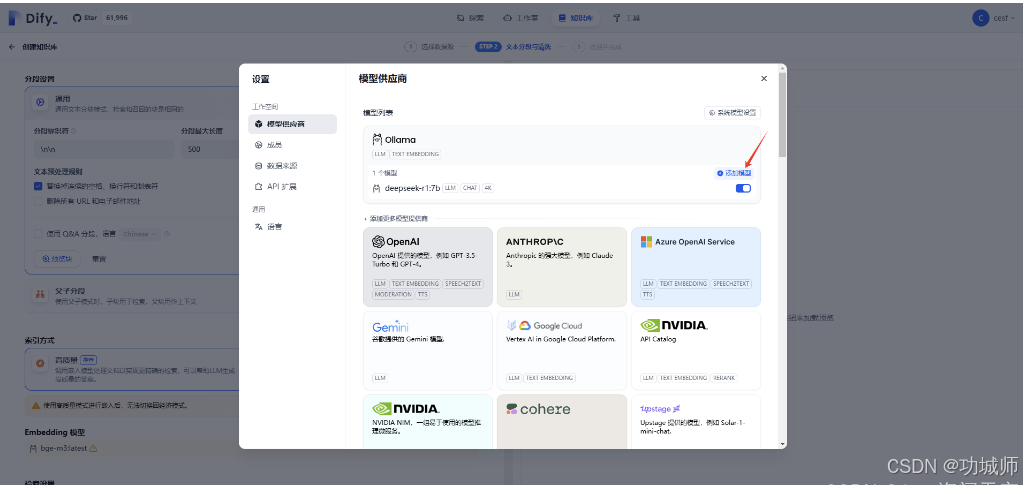Image resolution: width=1023 pixels, height=485 pixels.
Task: Click the help icon after Chinese dropdown
Action: 167,234
